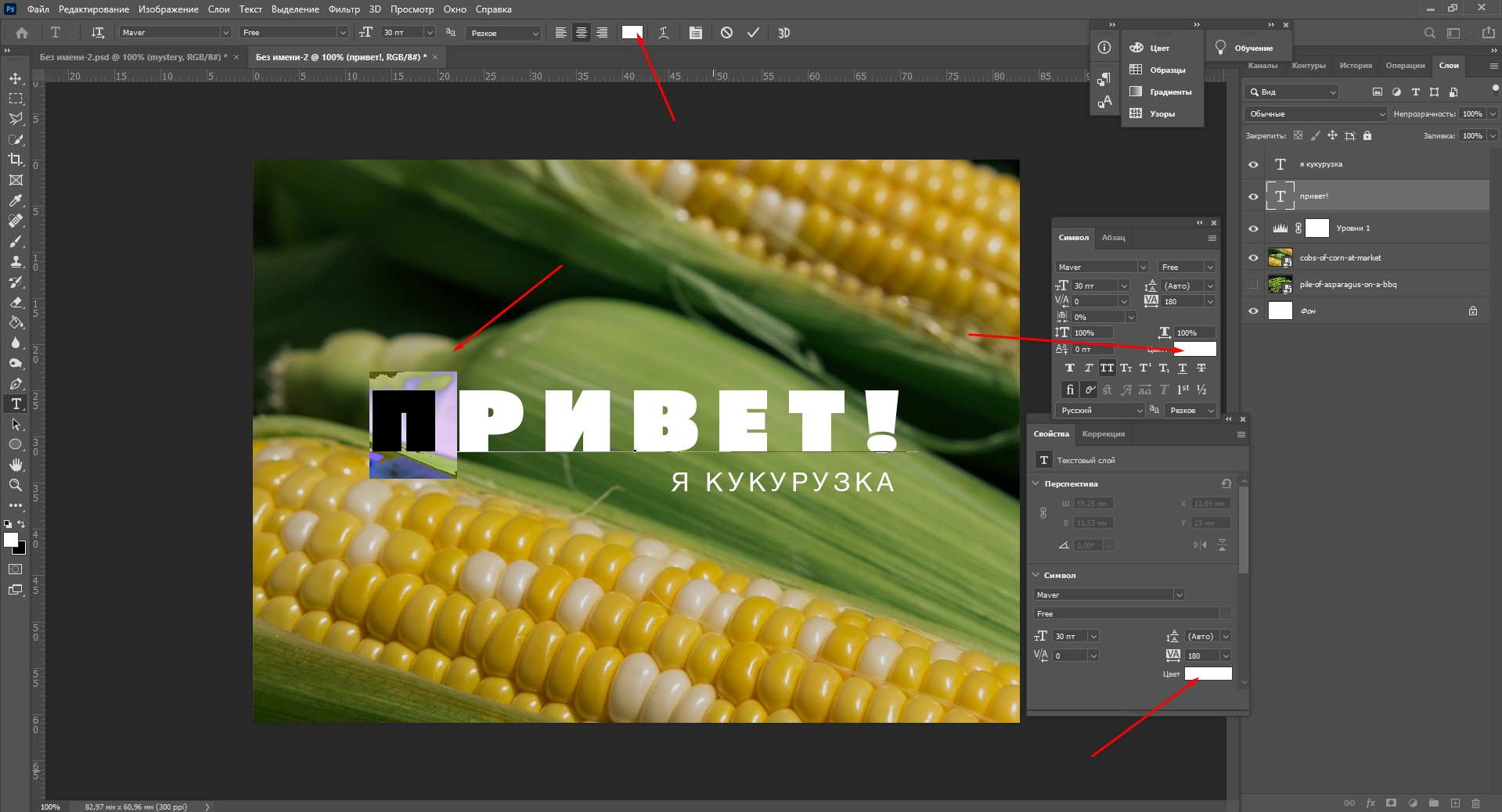The image size is (1502, 812).
Task: Open the blend mode dropdown 'Обычные'
Action: (1315, 114)
